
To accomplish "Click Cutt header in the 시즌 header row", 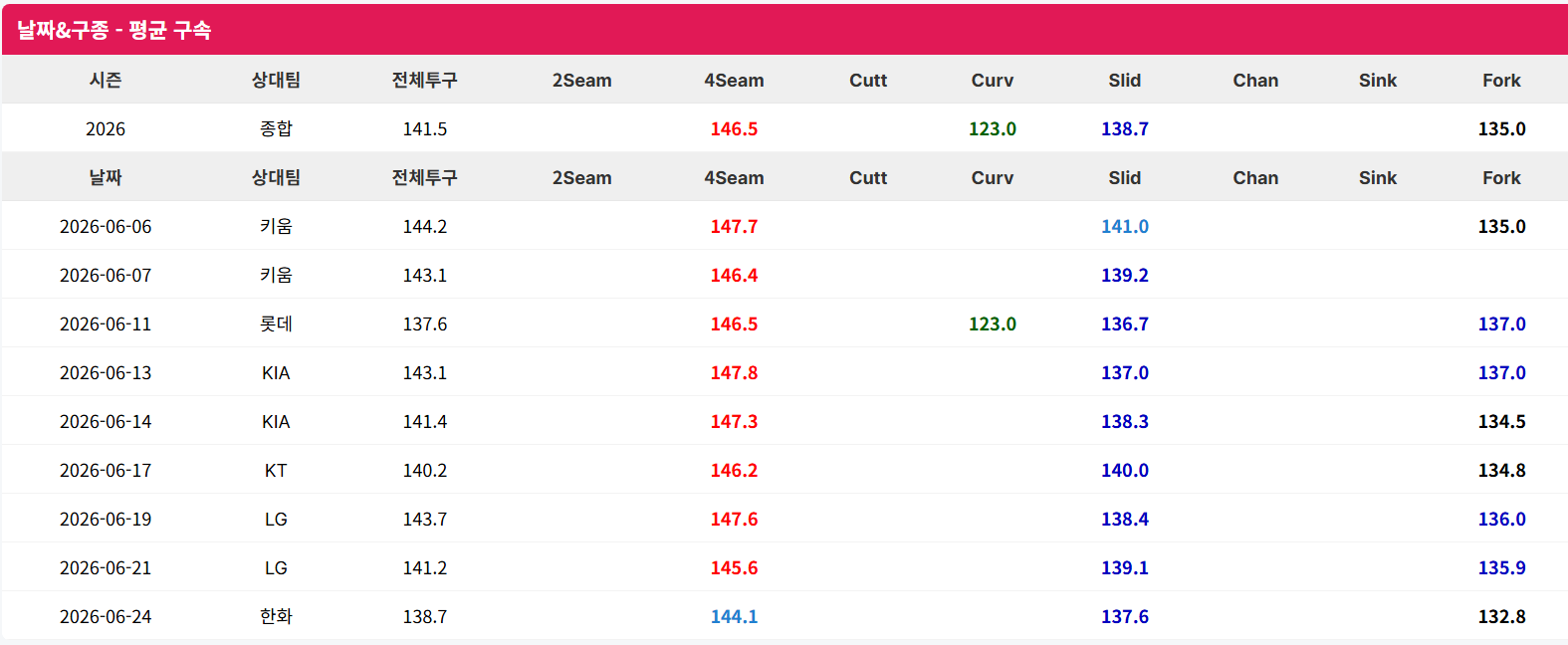I will click(x=868, y=81).
